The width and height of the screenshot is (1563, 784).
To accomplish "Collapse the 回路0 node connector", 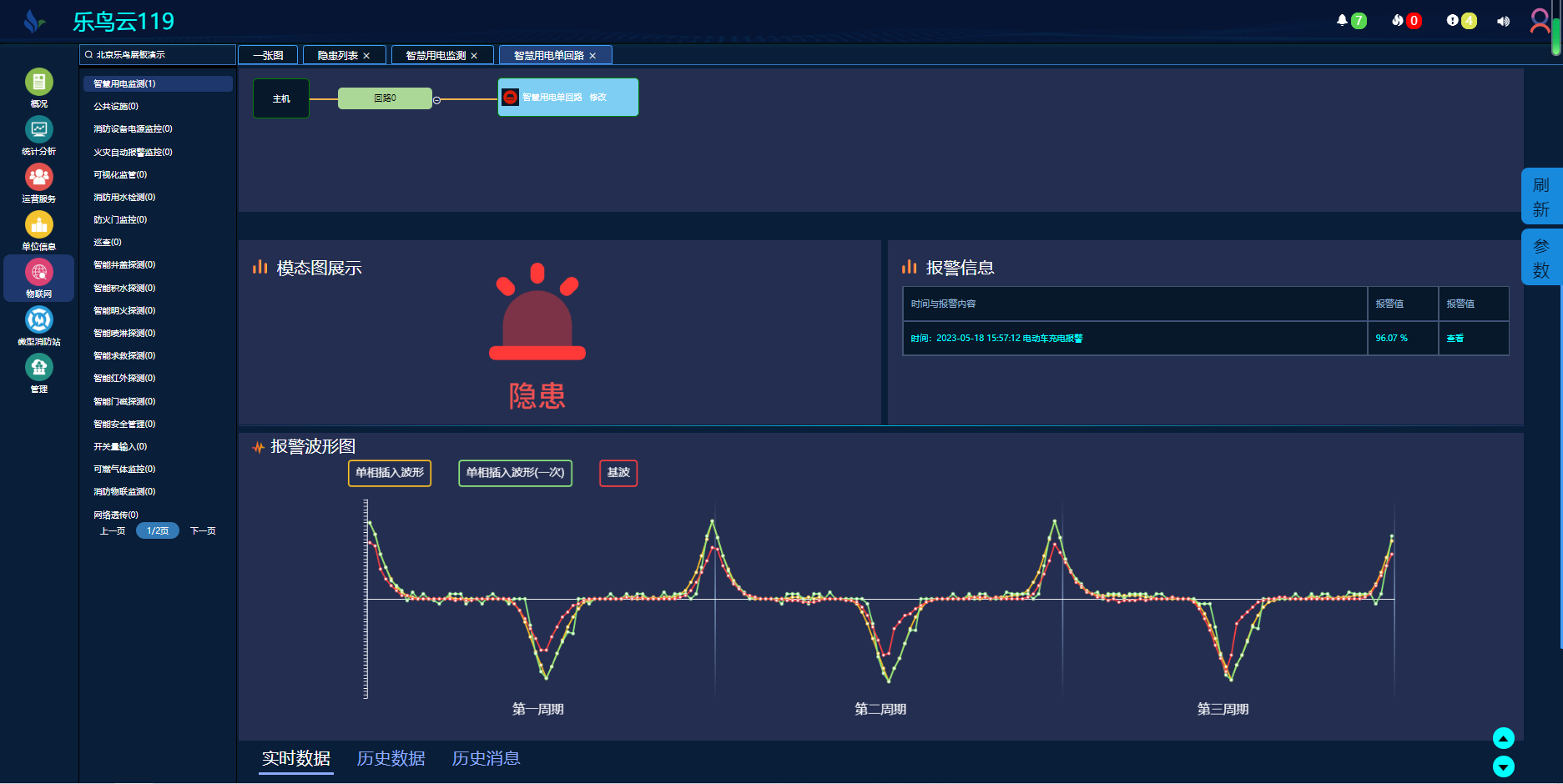I will pyautogui.click(x=436, y=100).
